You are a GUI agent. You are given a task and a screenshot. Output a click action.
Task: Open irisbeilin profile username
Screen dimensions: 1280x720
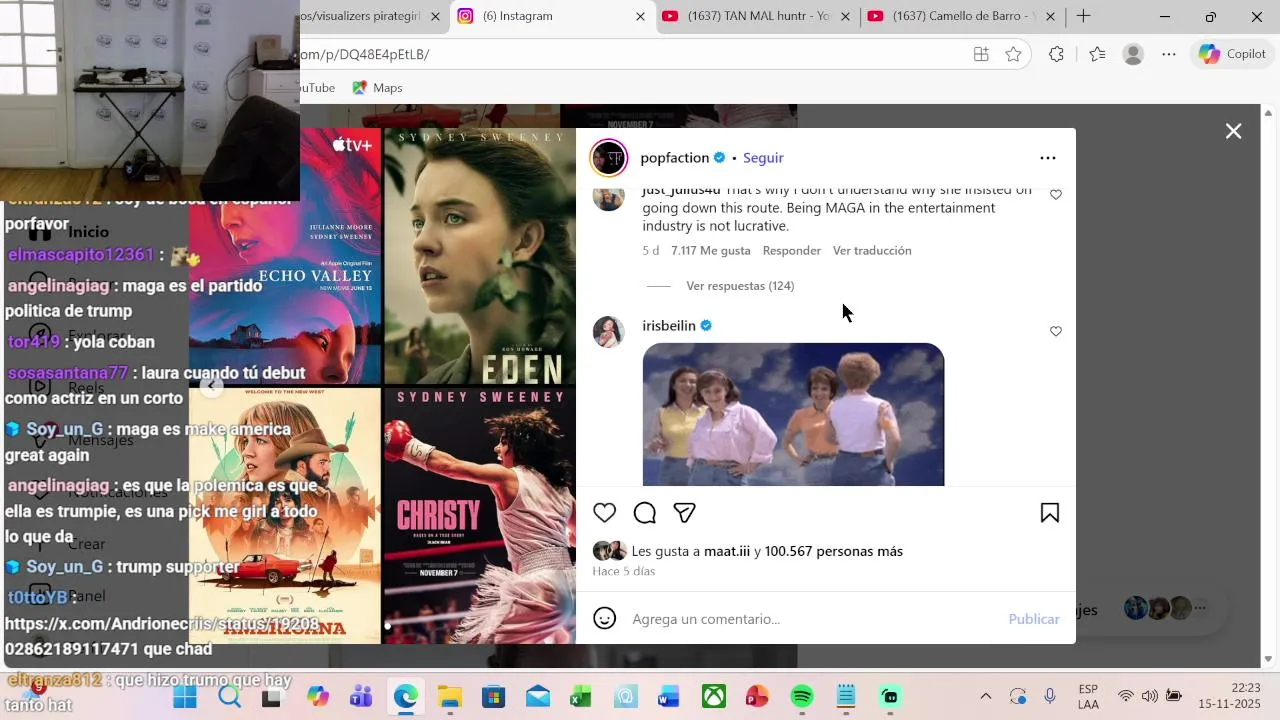(669, 326)
